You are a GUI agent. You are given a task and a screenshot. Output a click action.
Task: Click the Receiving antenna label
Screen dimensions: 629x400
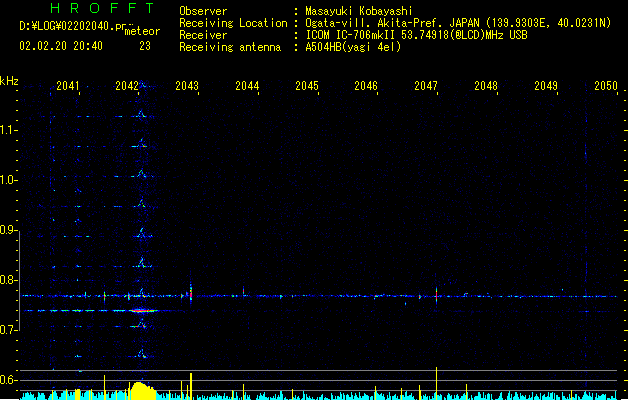(230, 47)
